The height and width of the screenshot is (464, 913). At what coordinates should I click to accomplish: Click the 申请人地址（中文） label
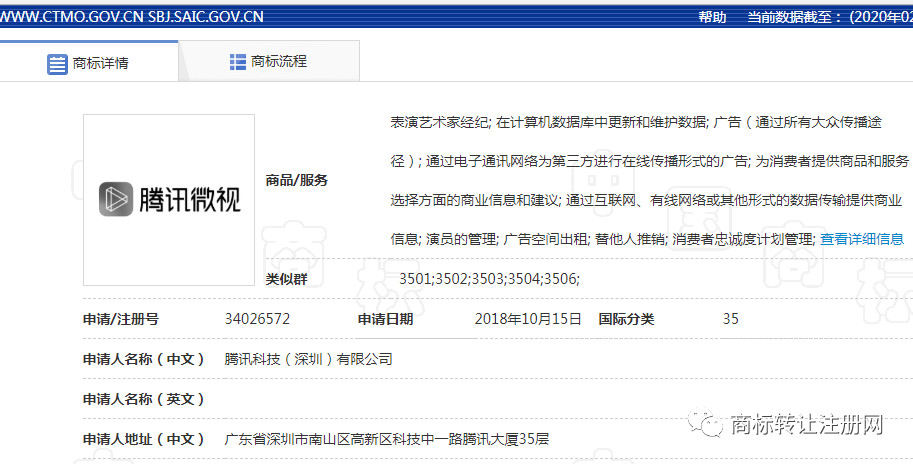(x=144, y=439)
